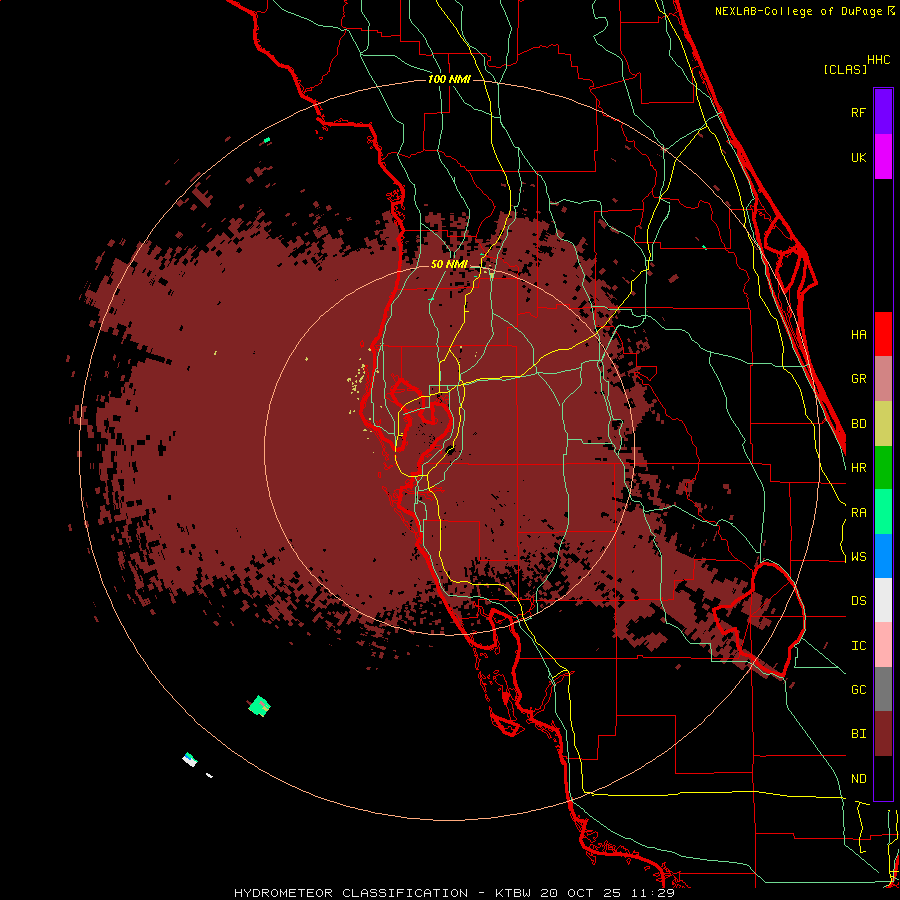Click the RA legend label
Viewport: 900px width, 900px height.
coord(859,513)
